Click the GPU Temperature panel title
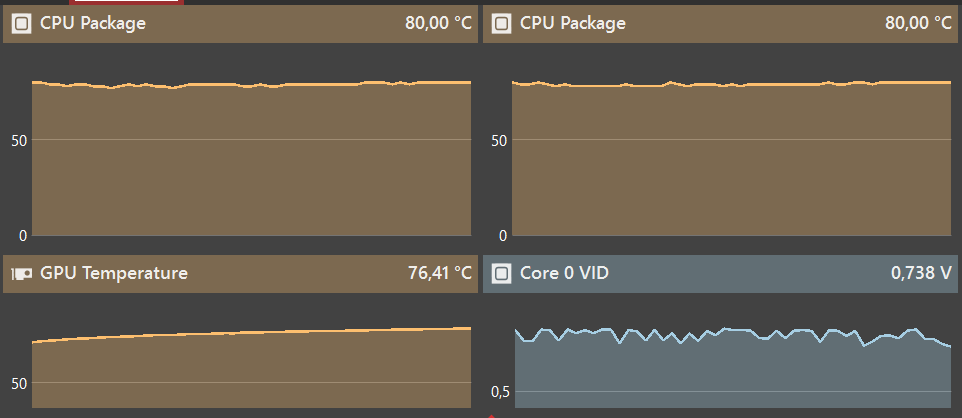 coord(113,273)
